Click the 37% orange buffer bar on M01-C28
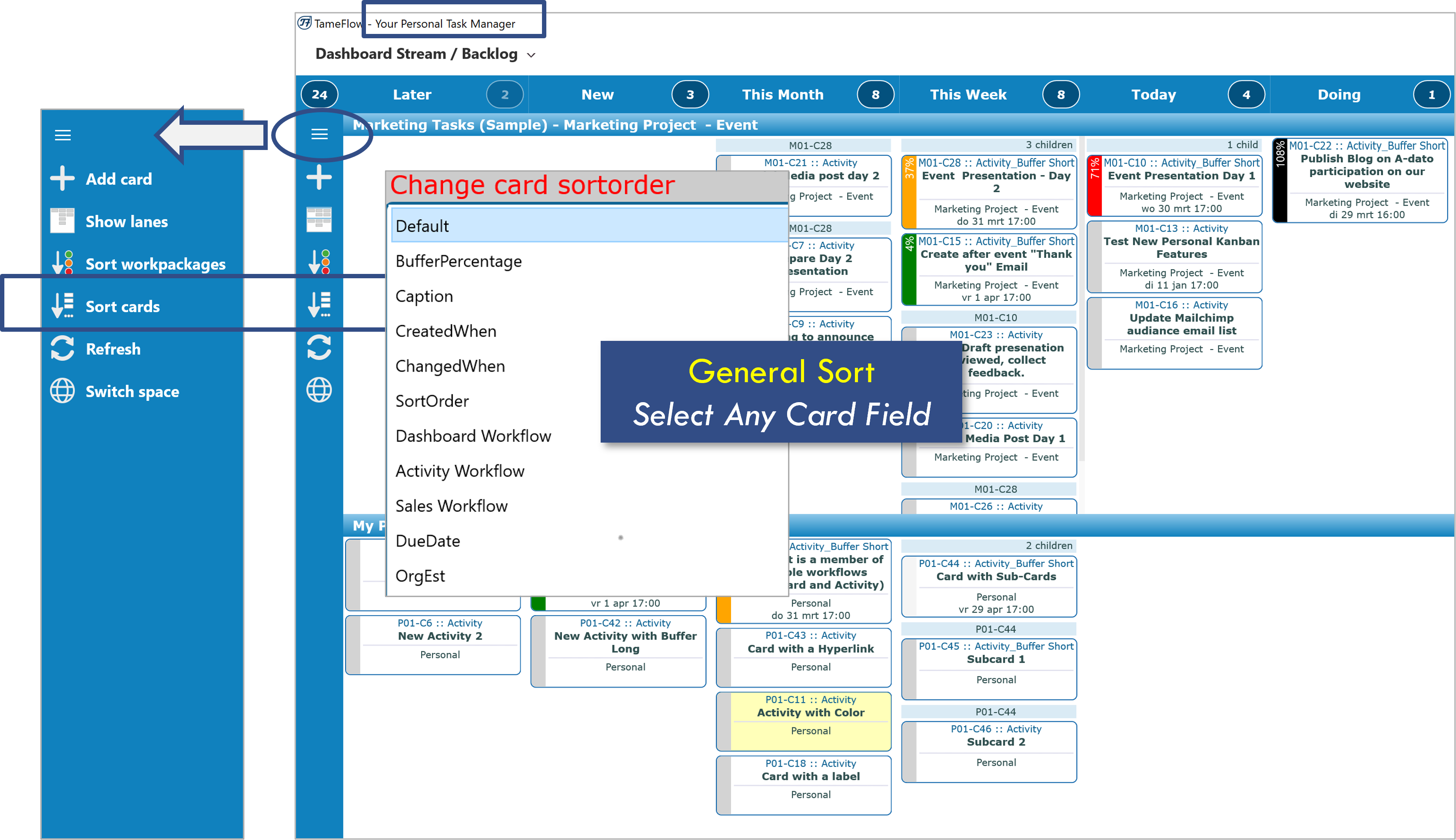This screenshot has height=840, width=1456. [x=909, y=192]
